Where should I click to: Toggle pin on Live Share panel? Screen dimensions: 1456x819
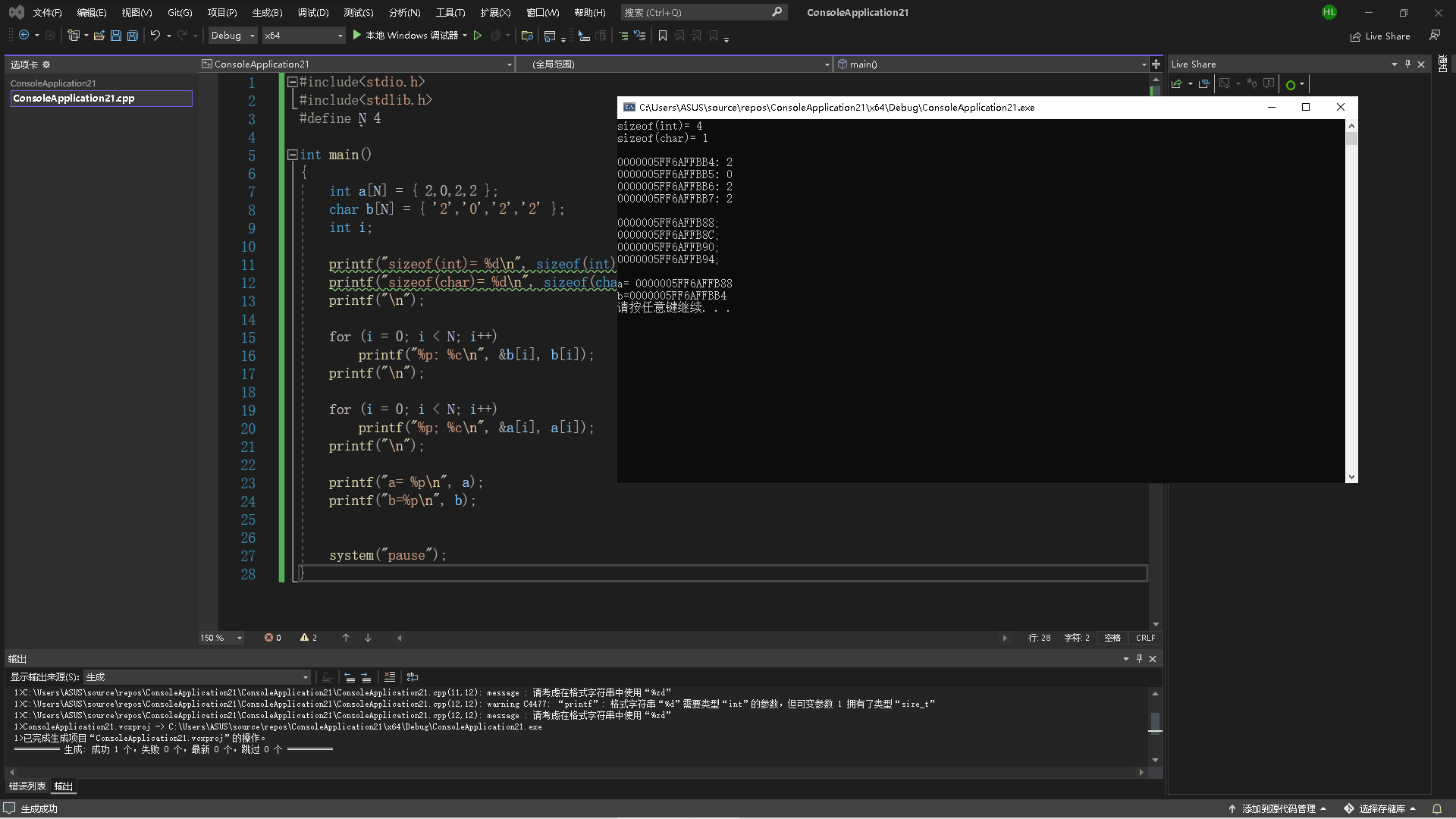point(1407,64)
